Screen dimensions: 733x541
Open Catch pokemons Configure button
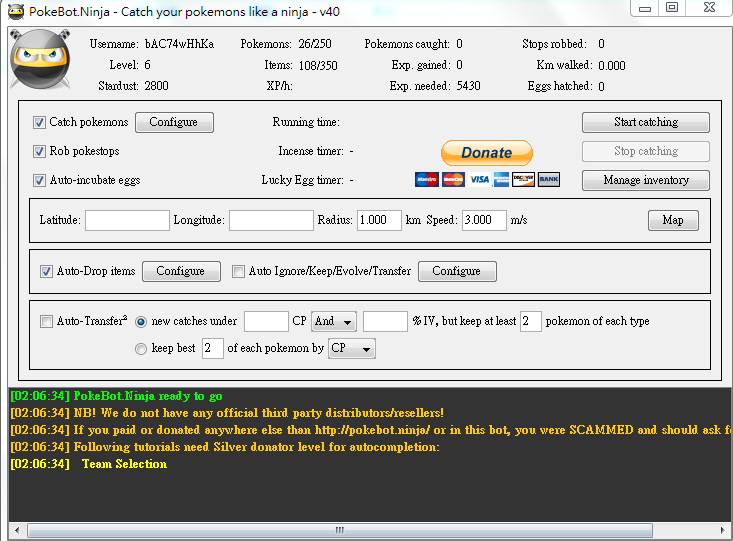(174, 123)
